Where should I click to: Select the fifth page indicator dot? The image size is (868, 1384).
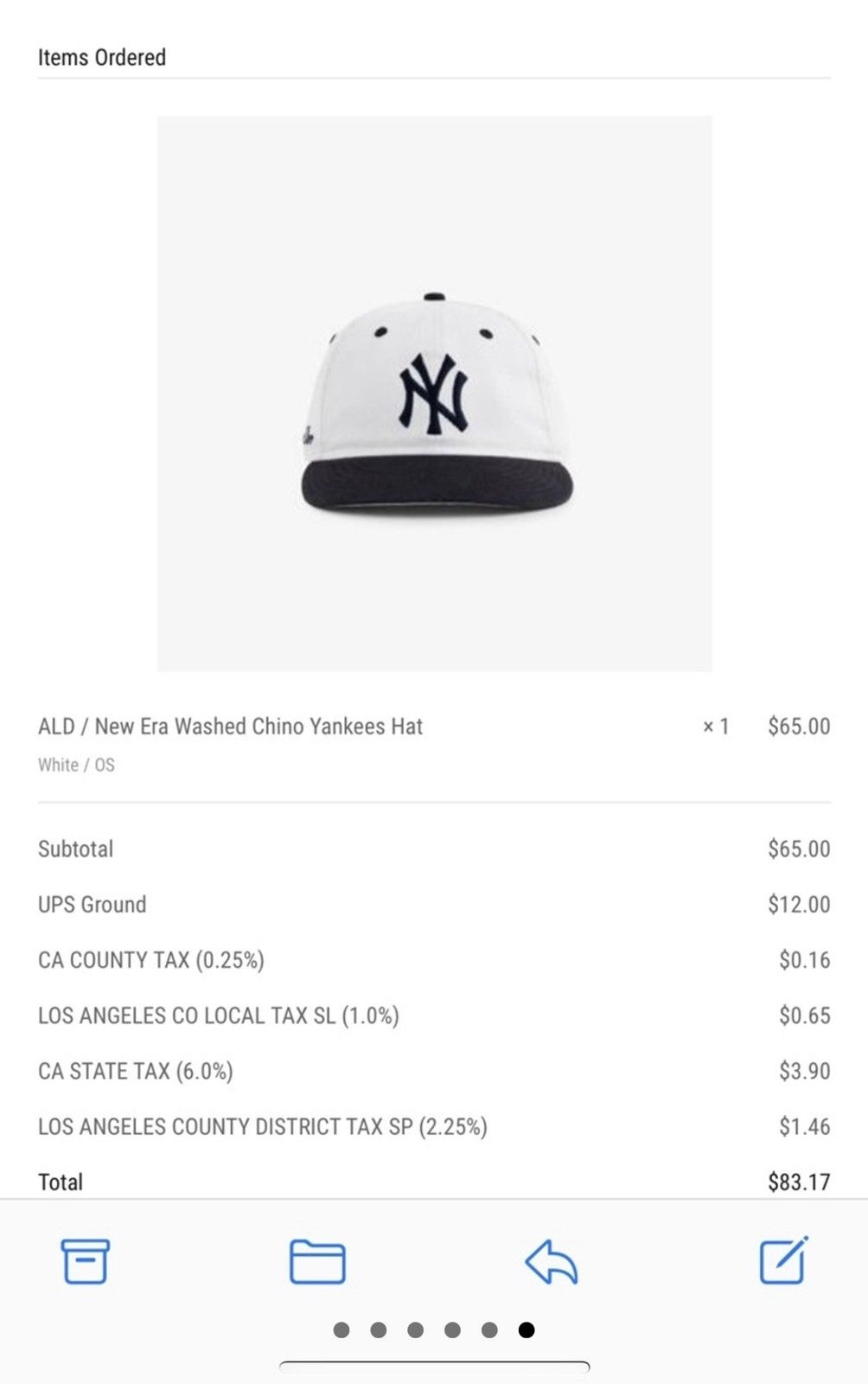tap(489, 1330)
